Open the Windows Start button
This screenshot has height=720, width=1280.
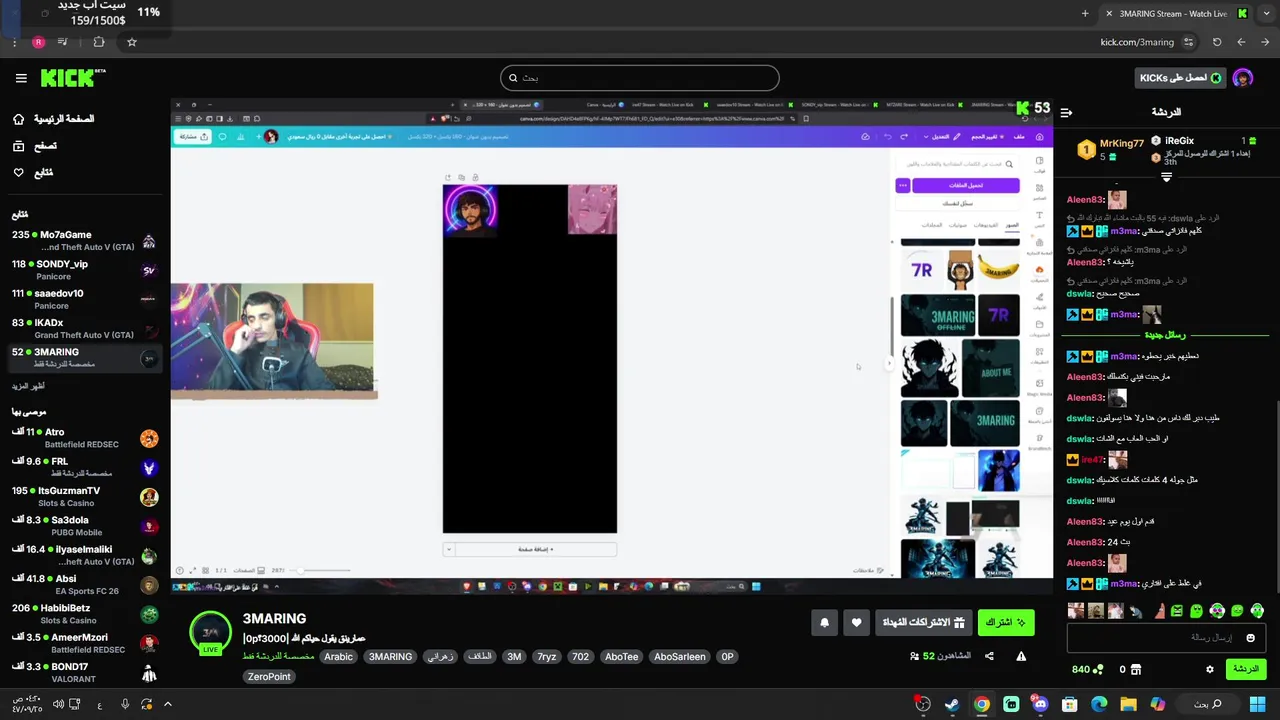1257,704
